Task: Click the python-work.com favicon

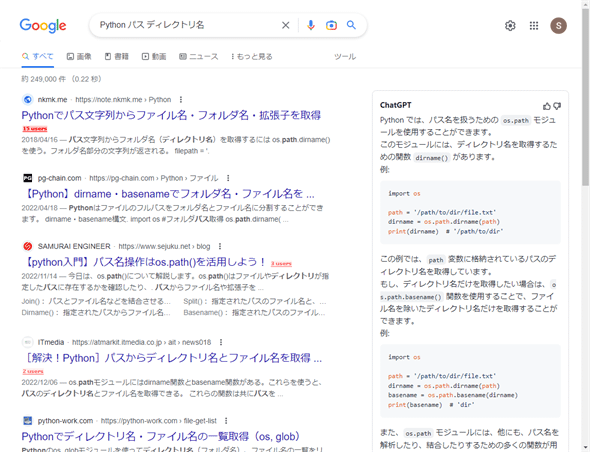Action: coord(27,420)
